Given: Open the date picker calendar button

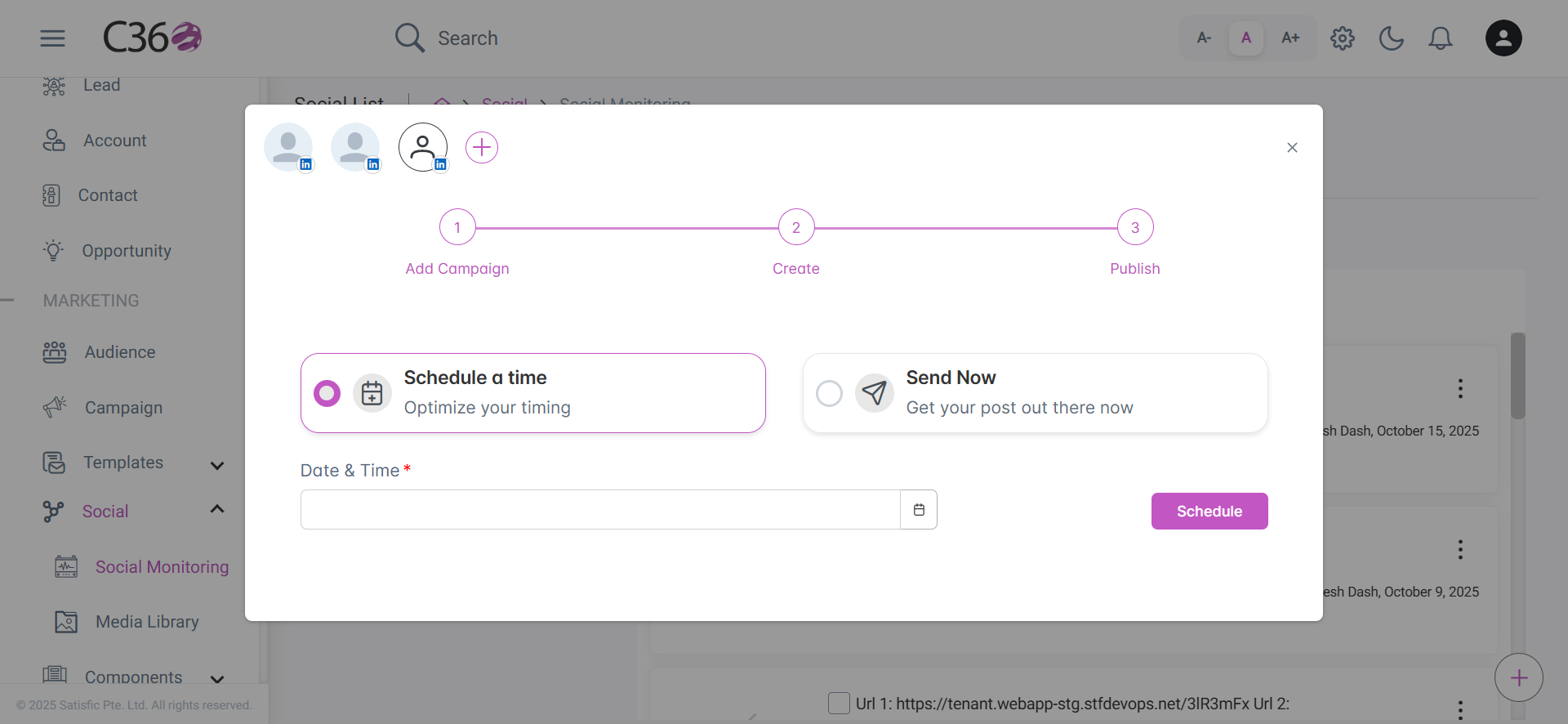Looking at the screenshot, I should (x=919, y=510).
